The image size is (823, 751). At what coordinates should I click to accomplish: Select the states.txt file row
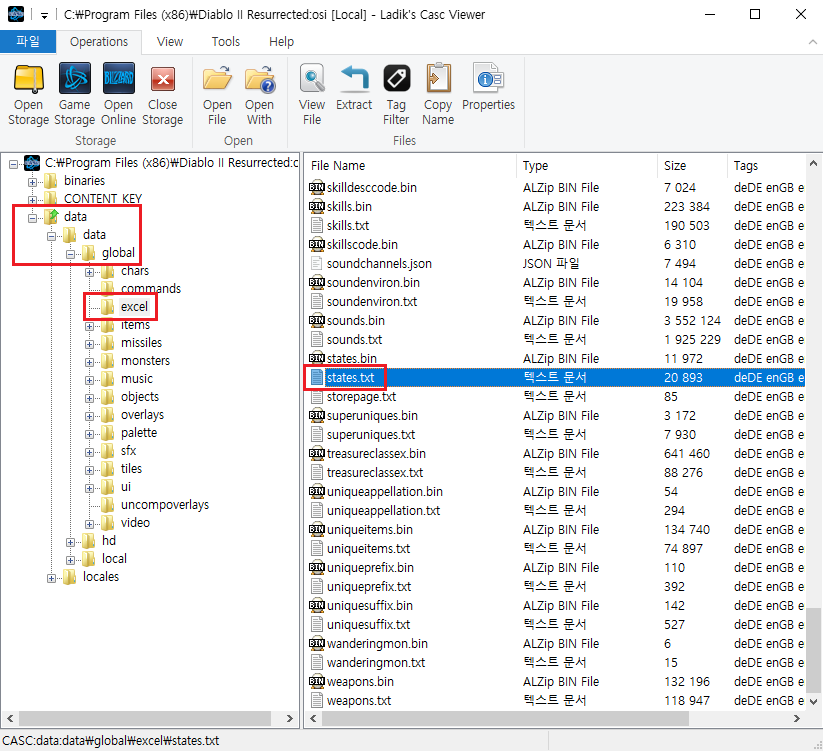[555, 377]
